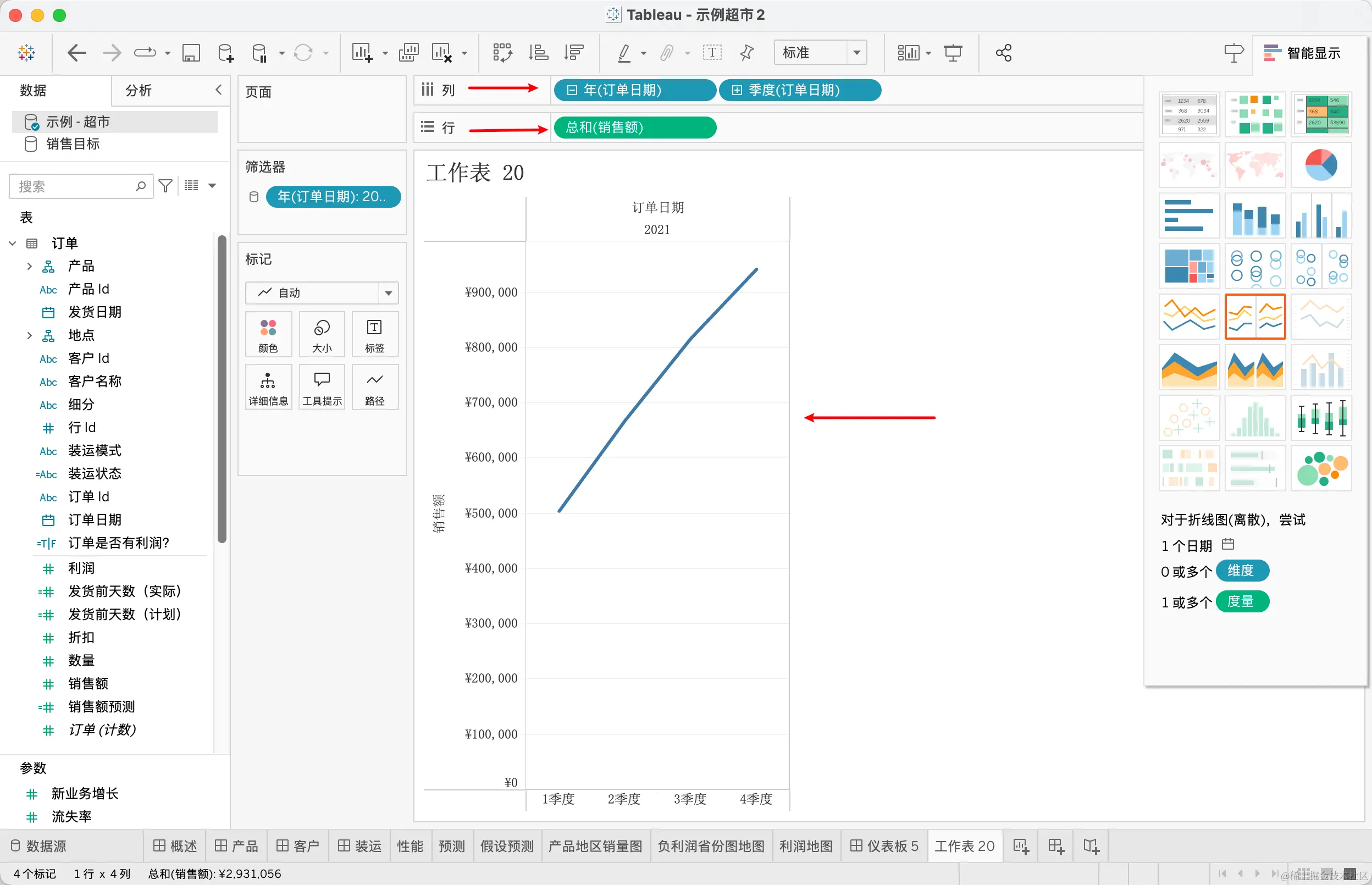Image resolution: width=1372 pixels, height=885 pixels.
Task: Click the swap rows and columns icon
Action: point(502,53)
